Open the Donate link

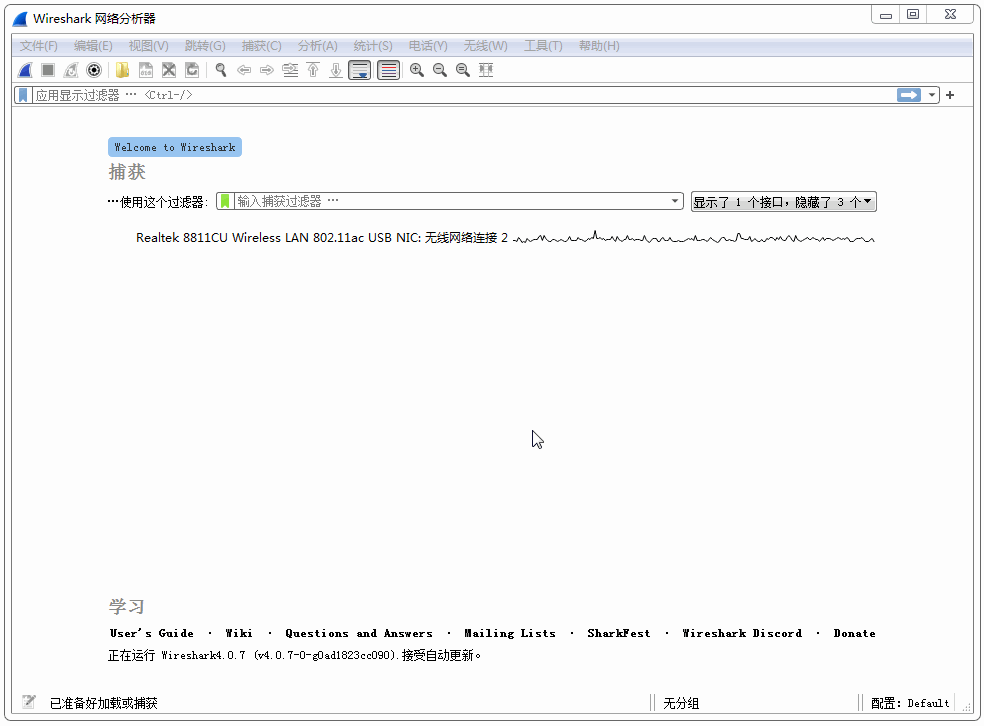[854, 634]
